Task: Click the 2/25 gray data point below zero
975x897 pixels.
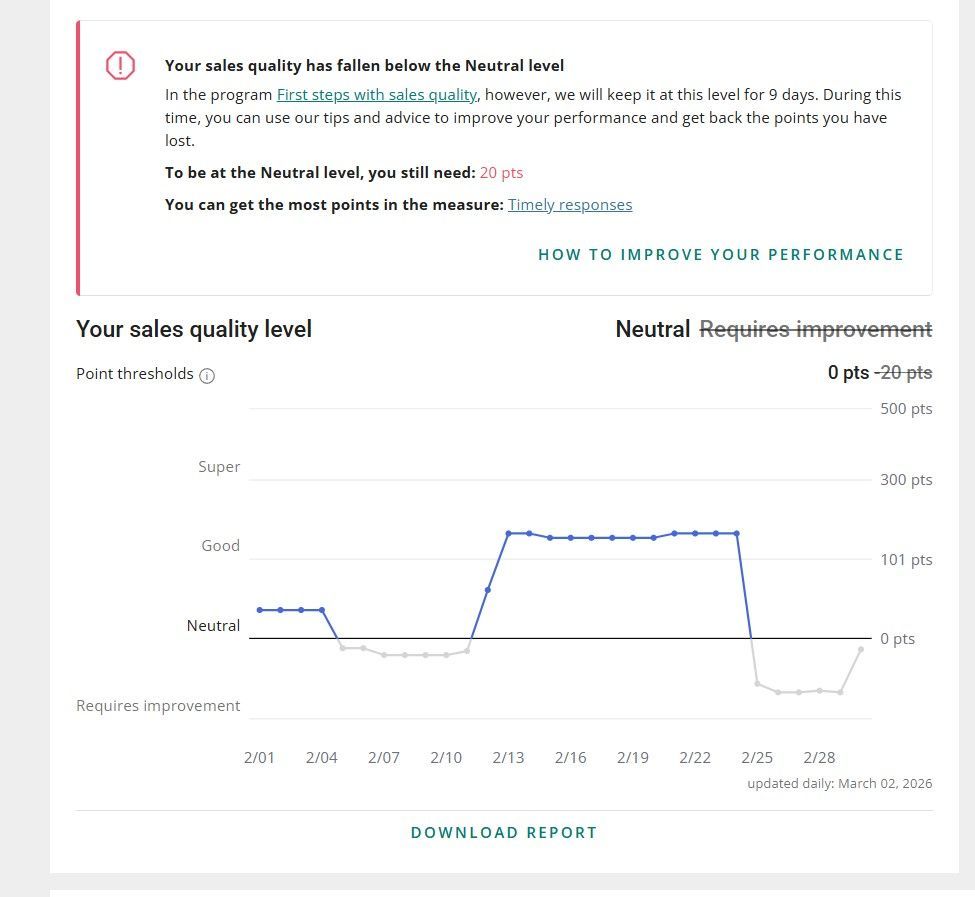Action: pyautogui.click(x=757, y=684)
